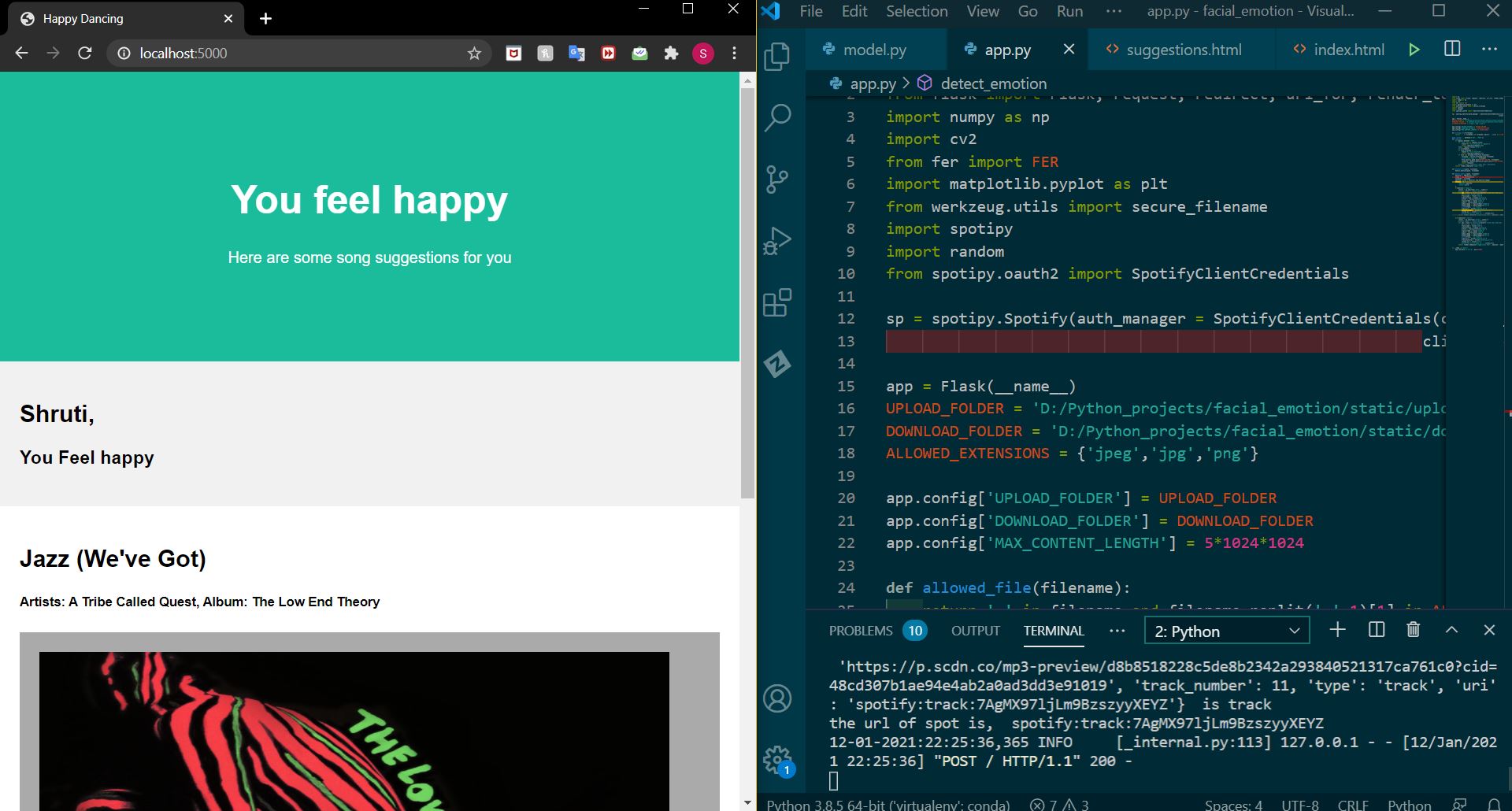Open a new Chrome tab

pyautogui.click(x=265, y=18)
